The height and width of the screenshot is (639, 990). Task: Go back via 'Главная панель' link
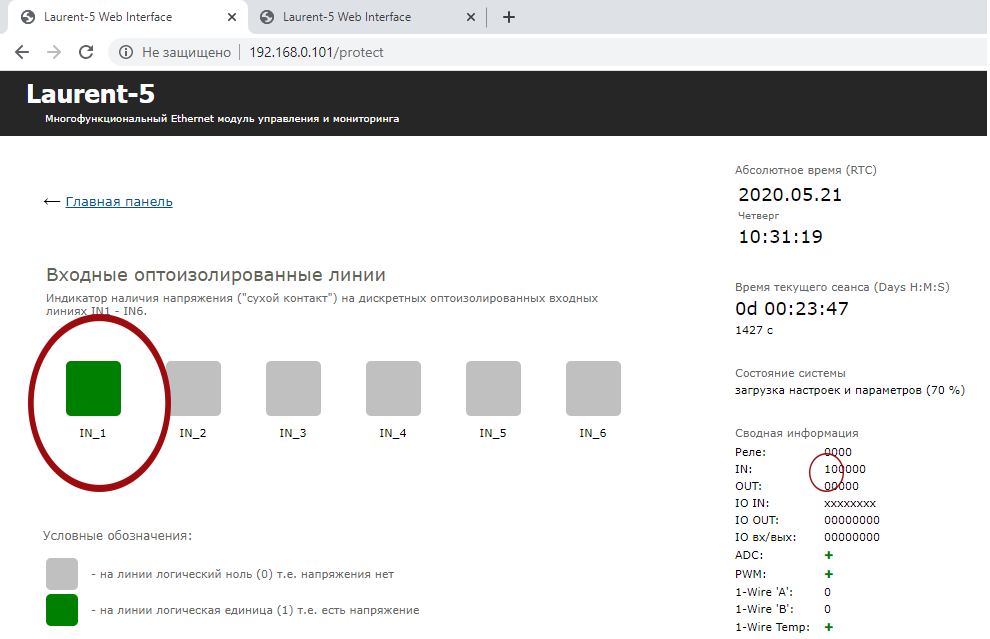point(119,202)
